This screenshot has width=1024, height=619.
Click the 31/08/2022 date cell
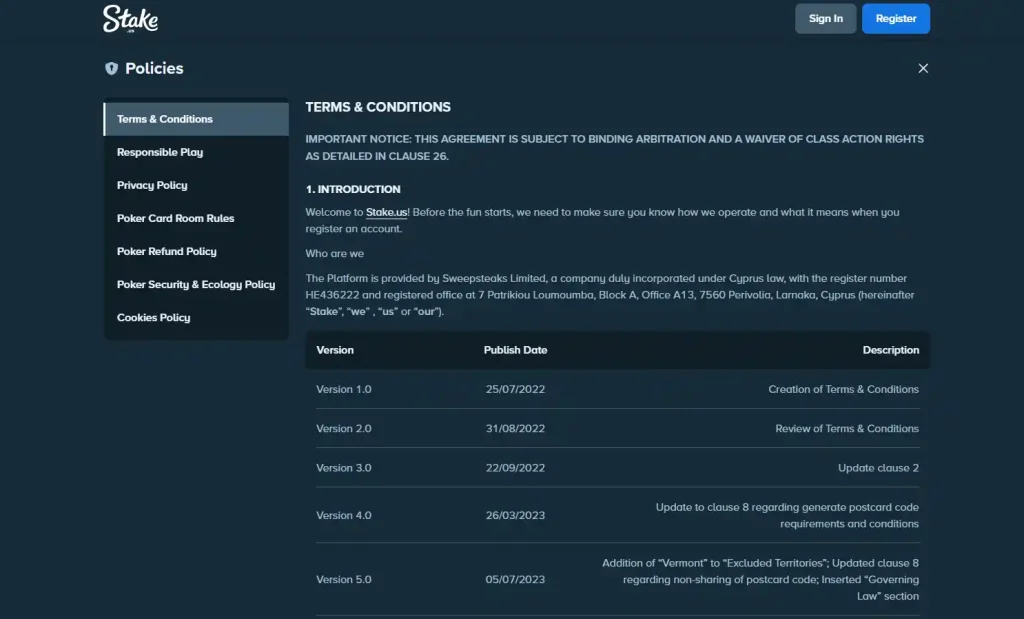point(515,428)
